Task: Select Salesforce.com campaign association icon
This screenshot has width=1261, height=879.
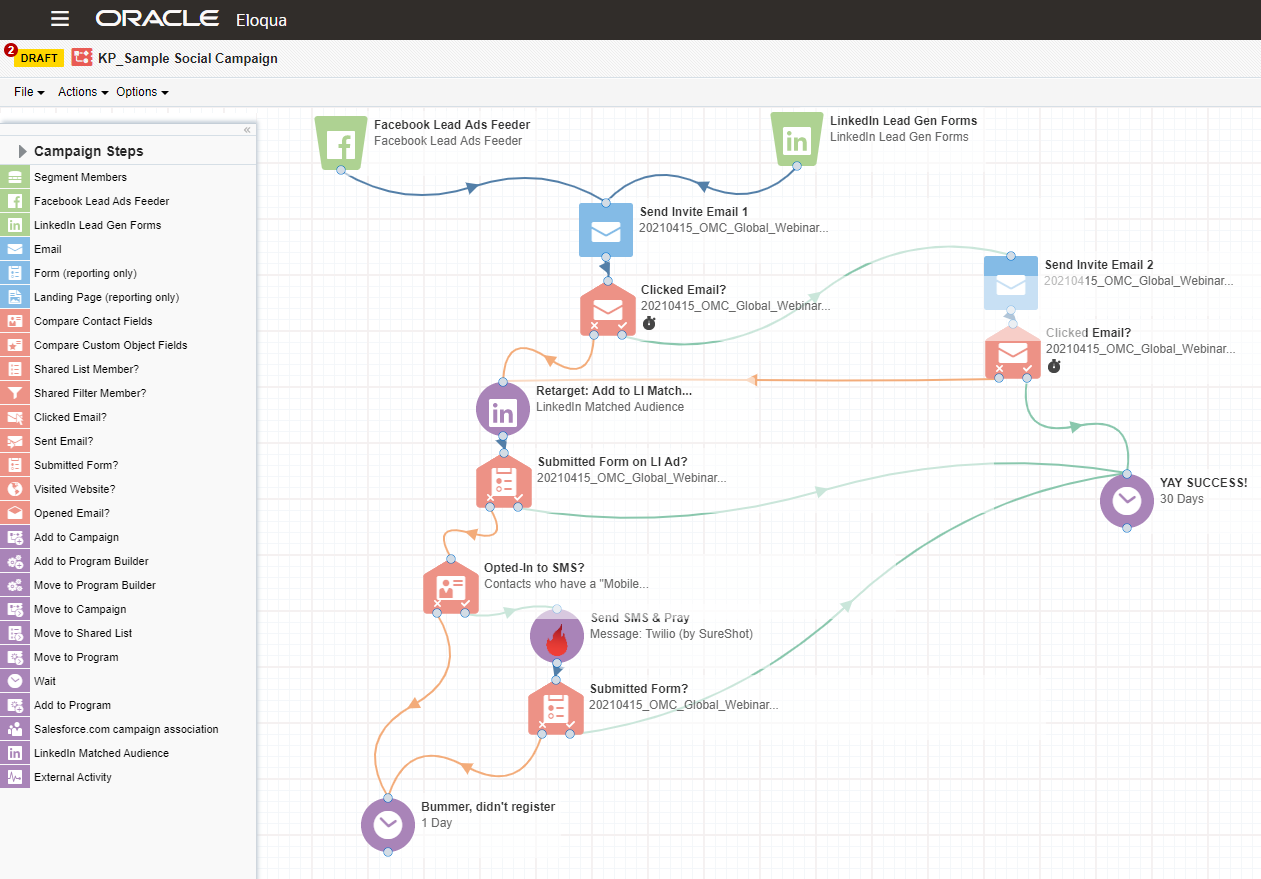Action: tap(15, 729)
